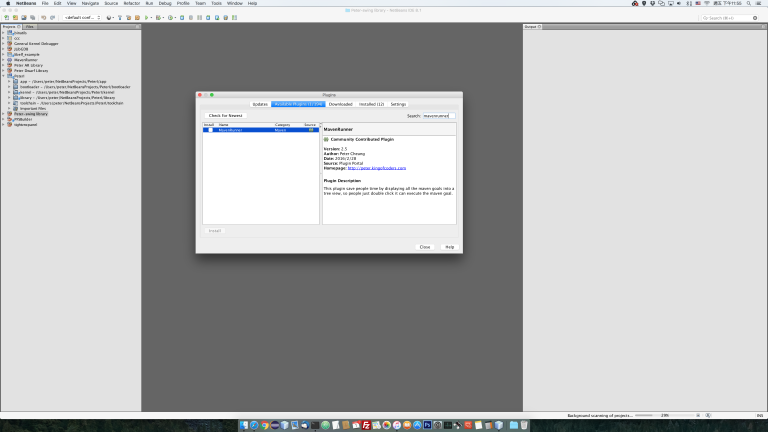Viewport: 768px width, 432px height.
Task: Expand the General Kernel Debugger project
Action: [3, 44]
